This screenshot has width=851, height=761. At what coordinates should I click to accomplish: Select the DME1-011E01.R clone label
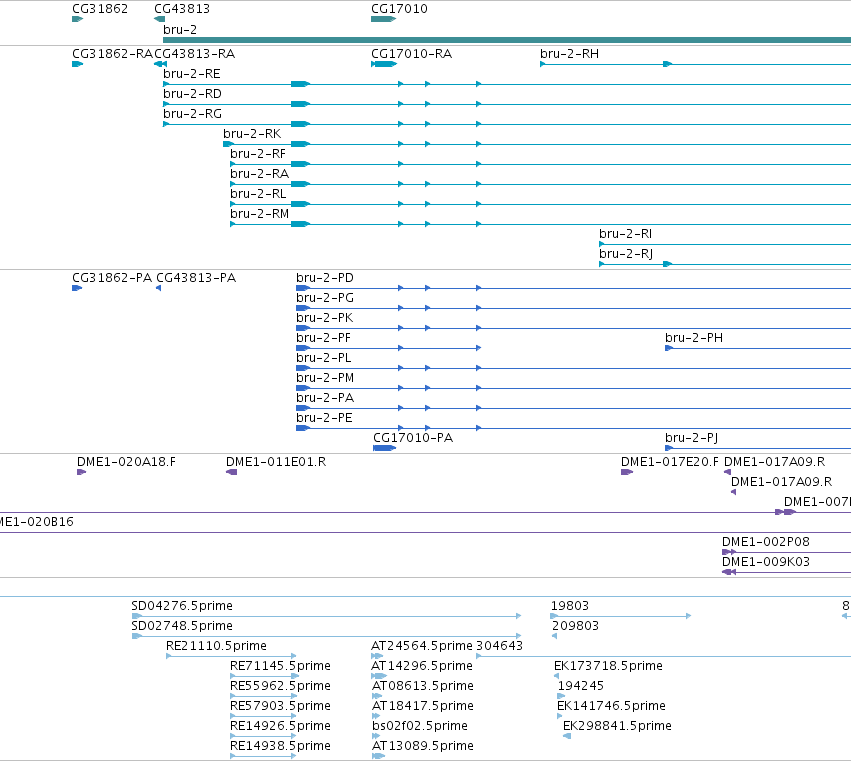[276, 462]
